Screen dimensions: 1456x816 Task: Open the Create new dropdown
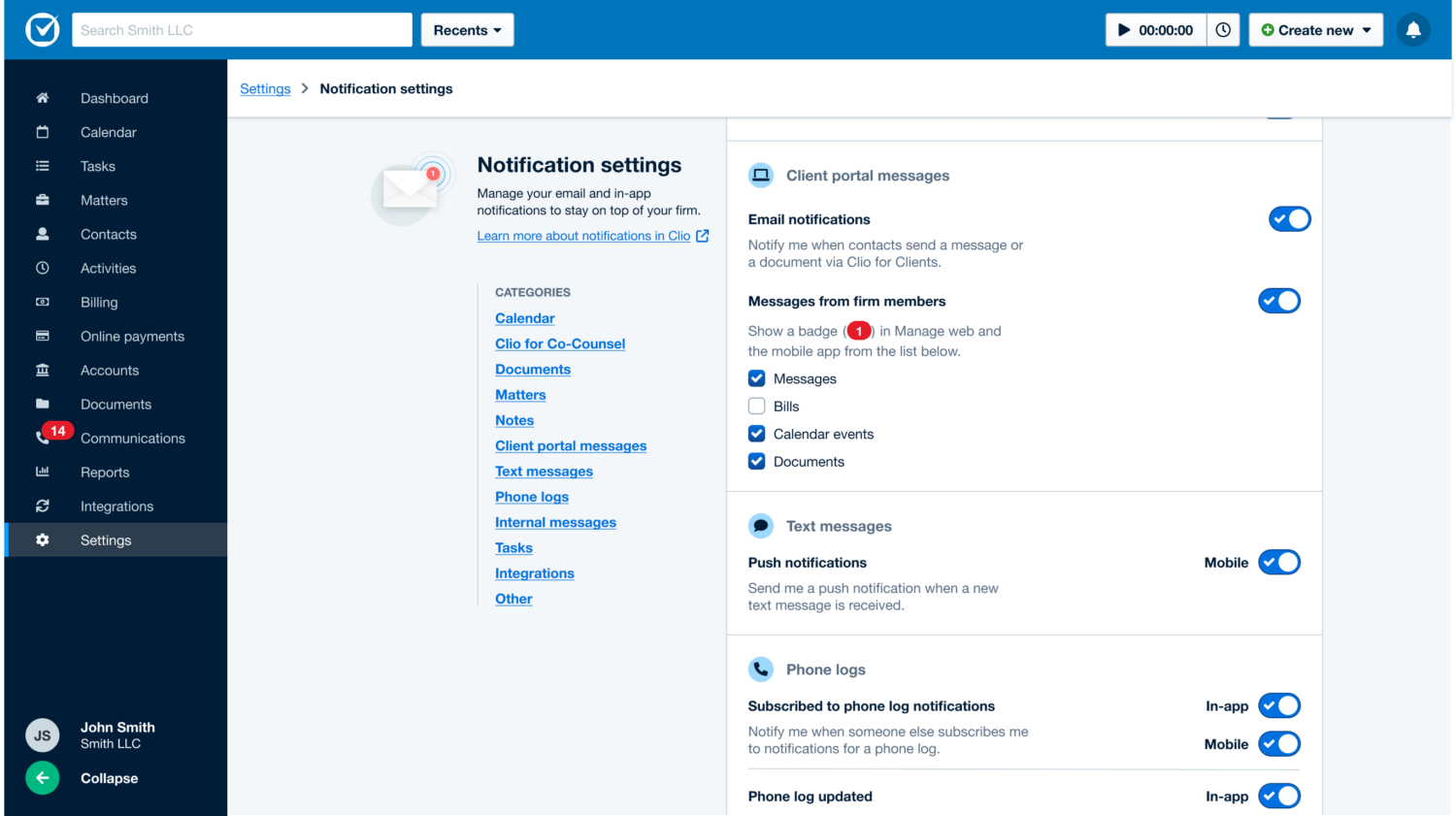(x=1315, y=30)
